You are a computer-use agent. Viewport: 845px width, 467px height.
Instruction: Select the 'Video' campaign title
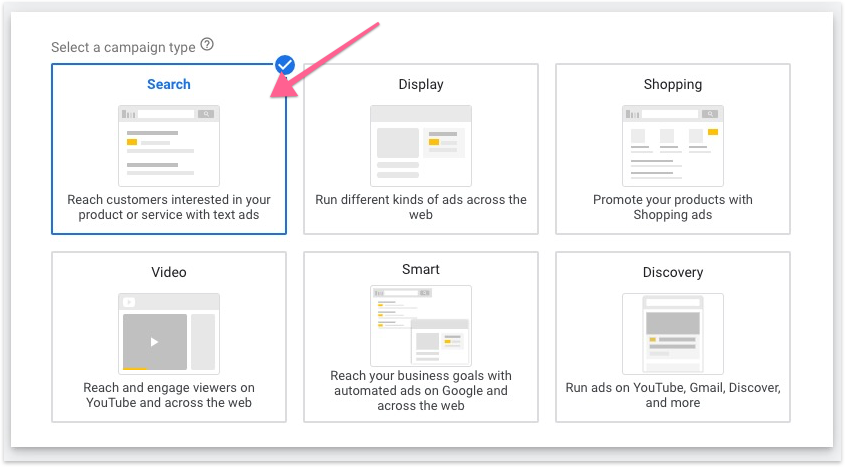169,272
